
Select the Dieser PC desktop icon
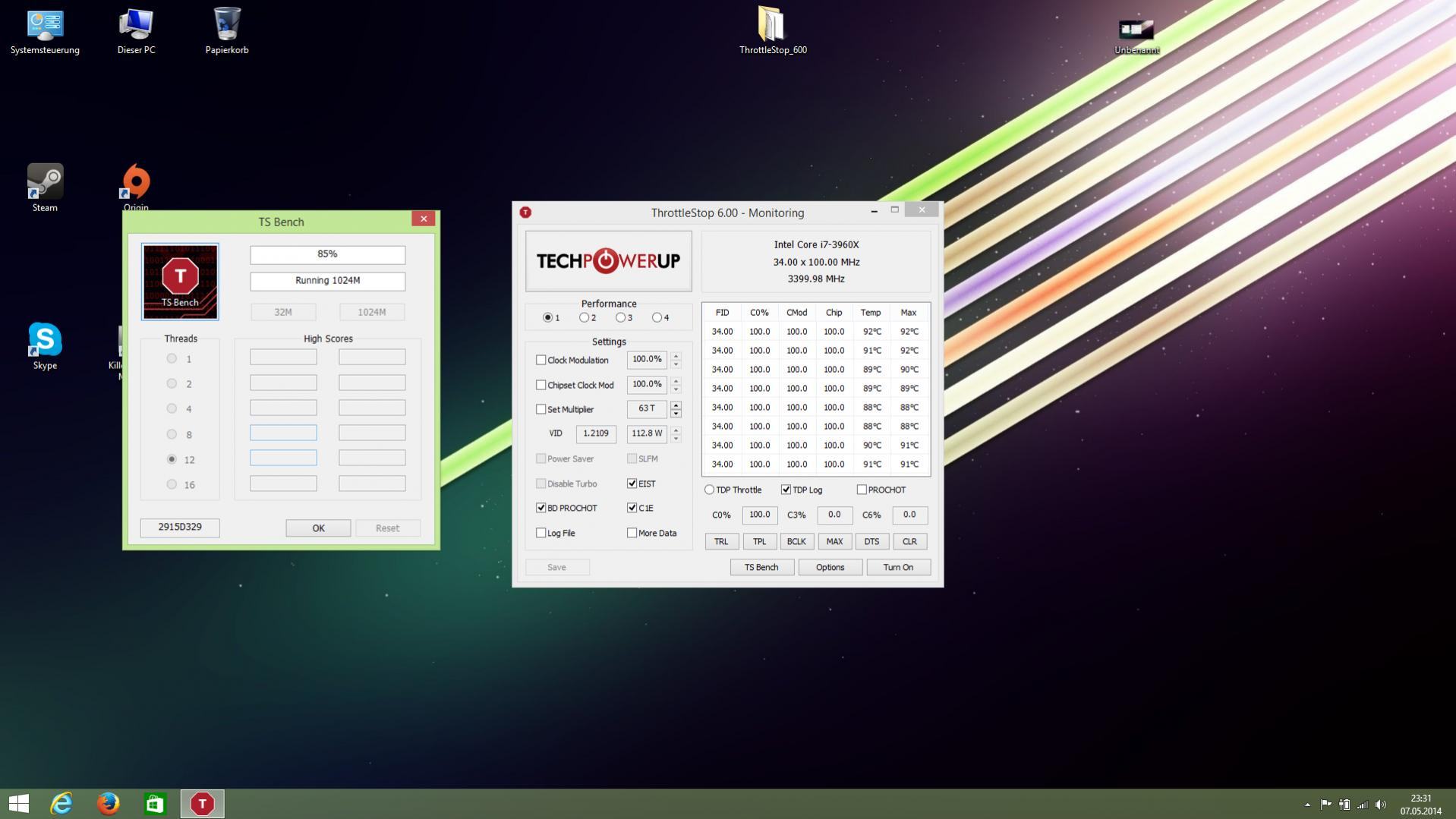(x=136, y=32)
